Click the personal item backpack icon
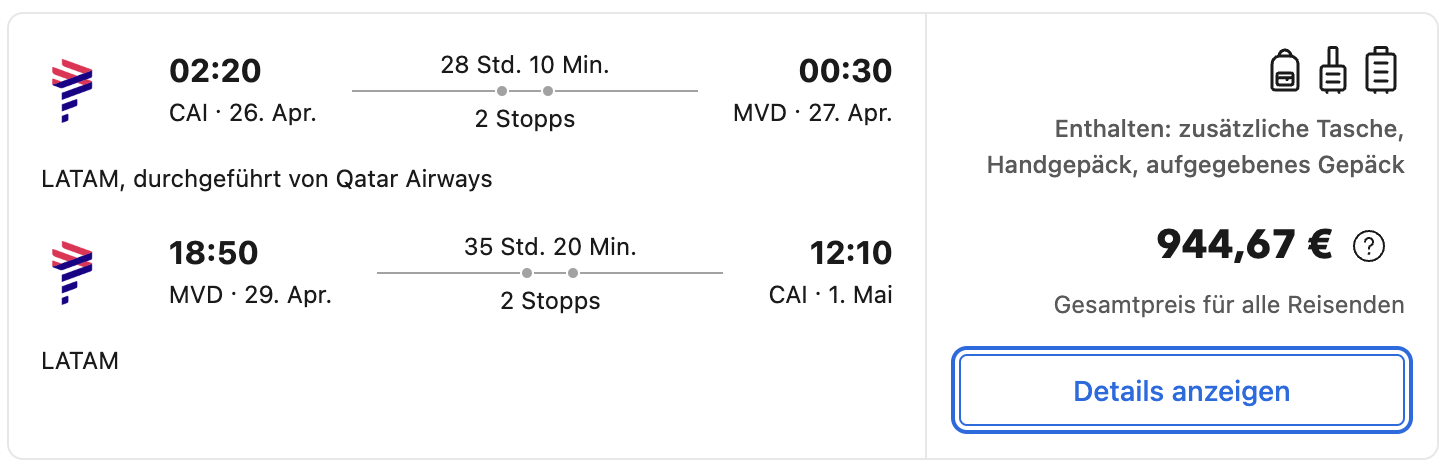 pos(1284,72)
